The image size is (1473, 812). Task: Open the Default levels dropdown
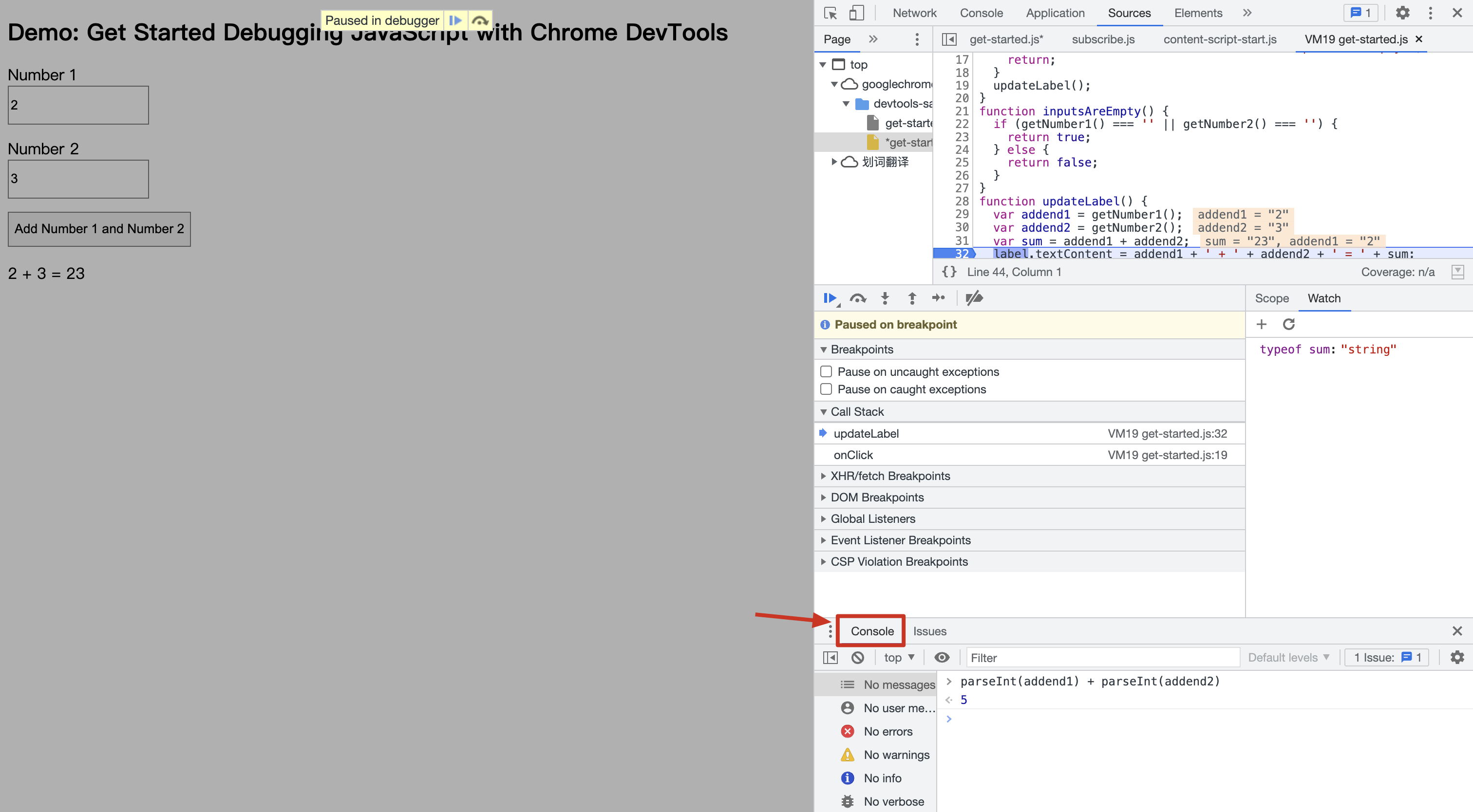coord(1288,658)
